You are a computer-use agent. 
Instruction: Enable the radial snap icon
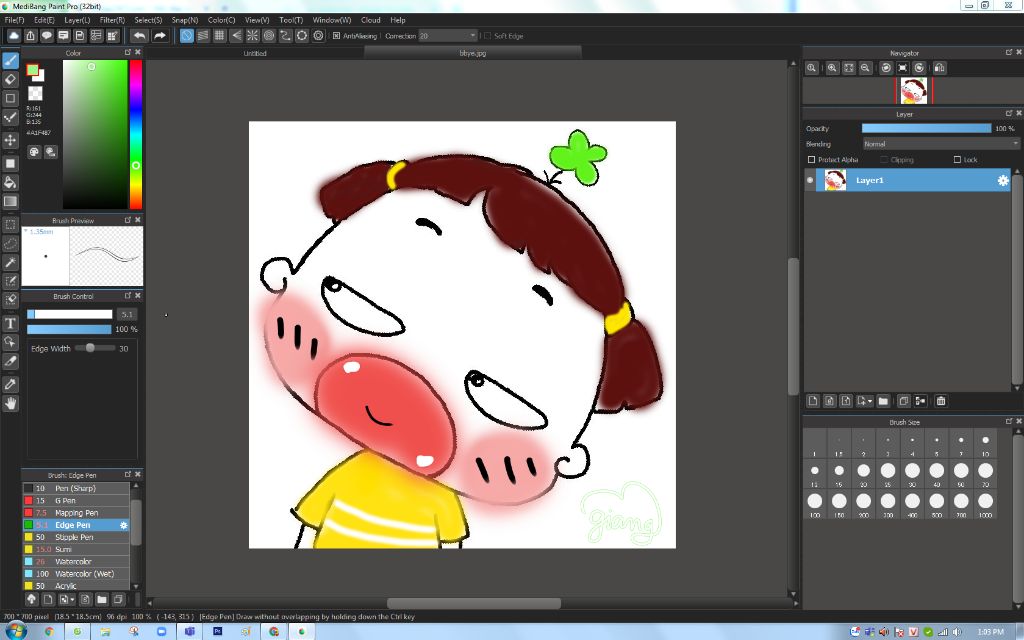[252, 36]
